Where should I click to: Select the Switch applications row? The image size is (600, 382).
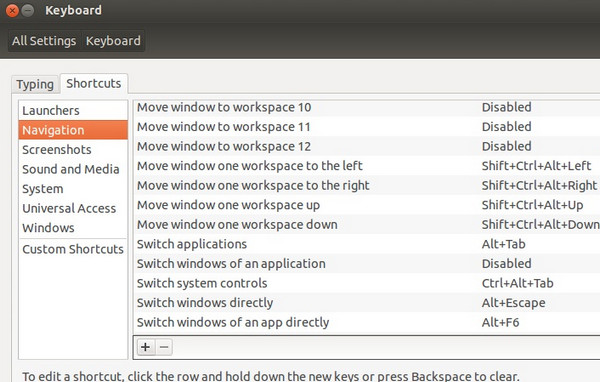pyautogui.click(x=367, y=244)
